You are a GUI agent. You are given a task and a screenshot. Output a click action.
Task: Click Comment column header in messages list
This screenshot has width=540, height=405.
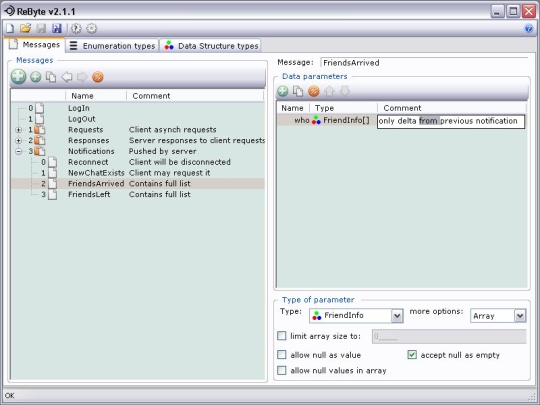coord(195,96)
